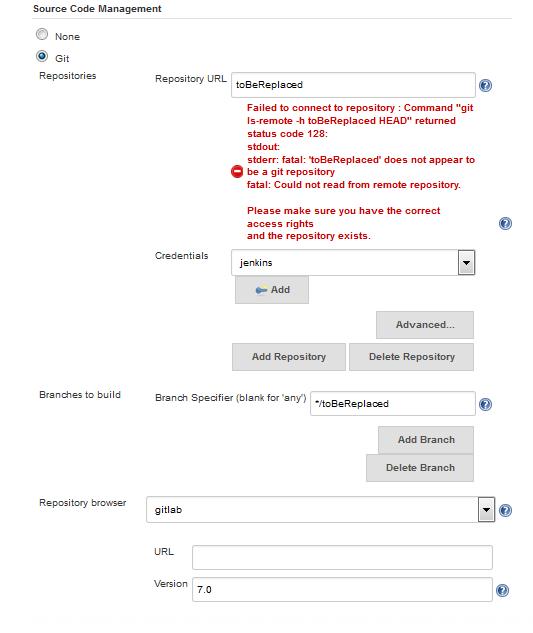Click the Delete Branch button
533x633 pixels.
pyautogui.click(x=420, y=468)
